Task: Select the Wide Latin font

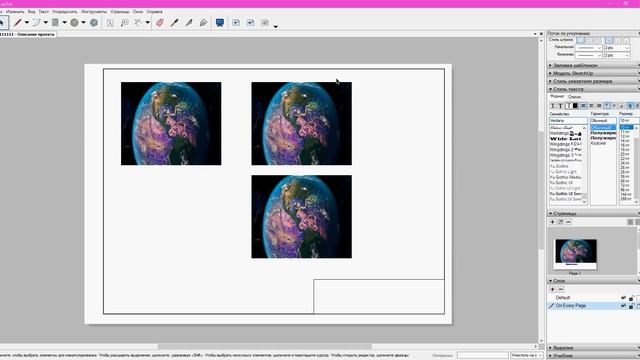Action: tap(565, 139)
